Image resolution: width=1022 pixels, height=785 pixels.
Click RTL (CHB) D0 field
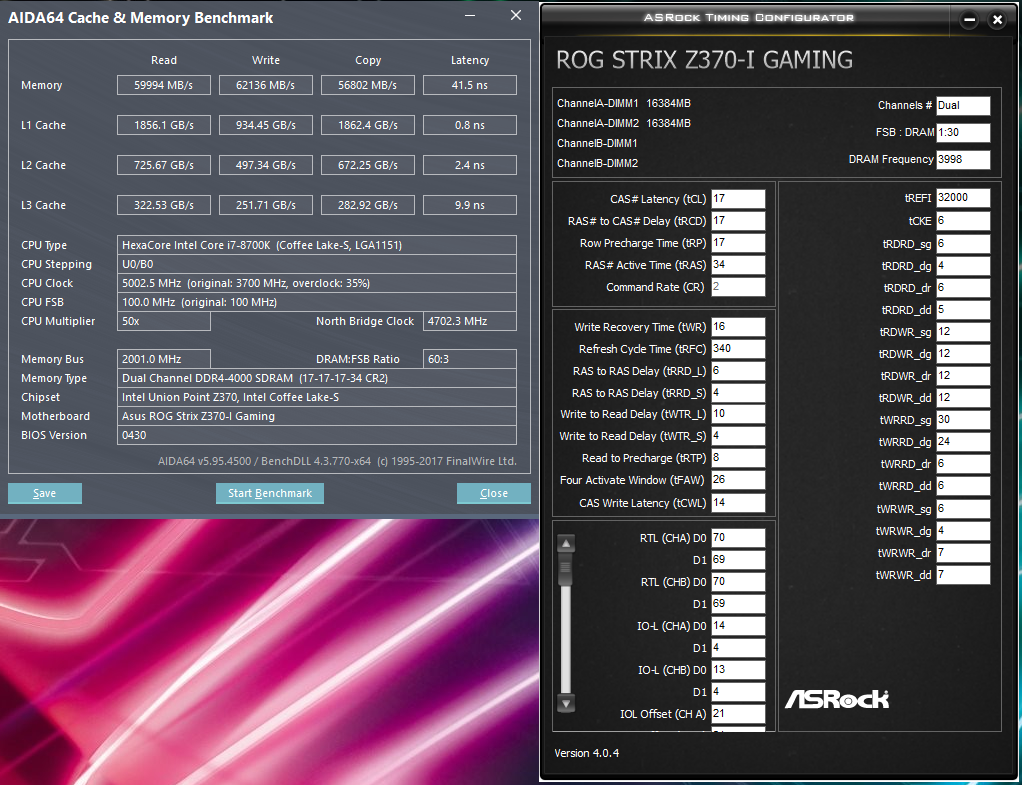pos(738,582)
